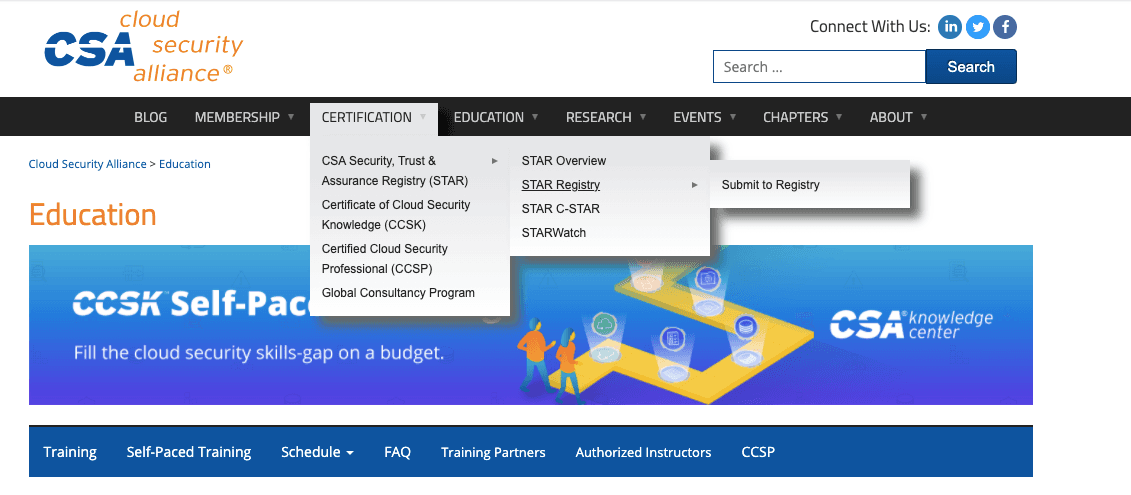Open the Training Partners tab

[x=493, y=452]
